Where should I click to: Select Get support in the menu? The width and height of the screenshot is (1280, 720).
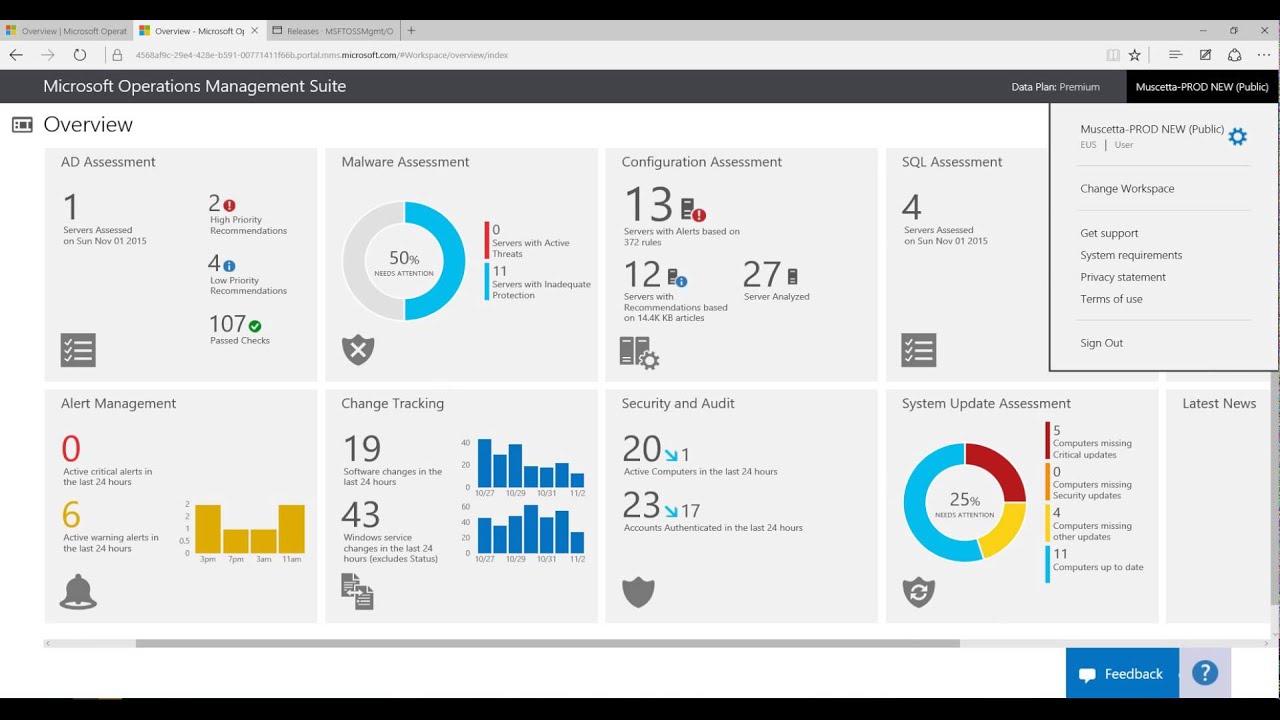(1109, 233)
